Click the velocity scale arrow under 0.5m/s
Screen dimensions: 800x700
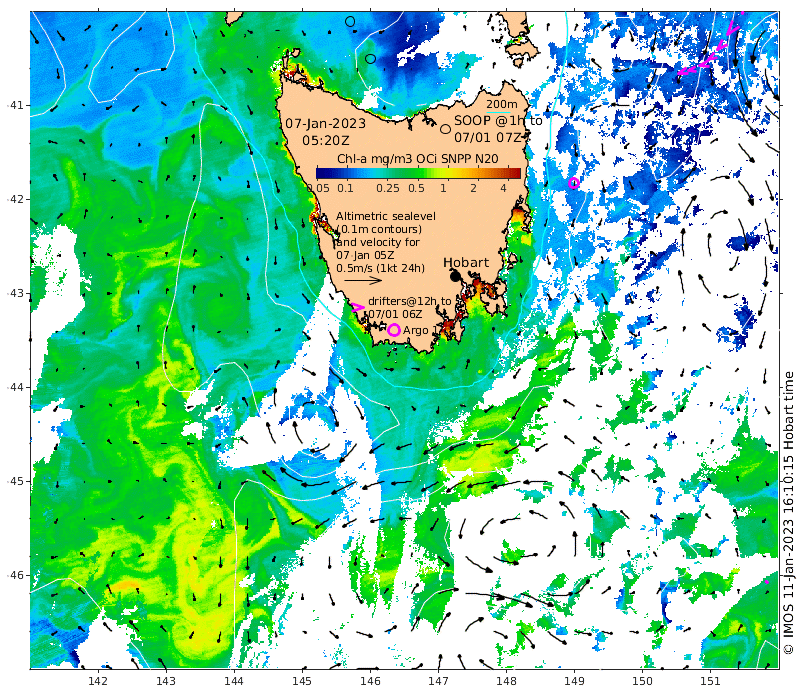pos(363,280)
